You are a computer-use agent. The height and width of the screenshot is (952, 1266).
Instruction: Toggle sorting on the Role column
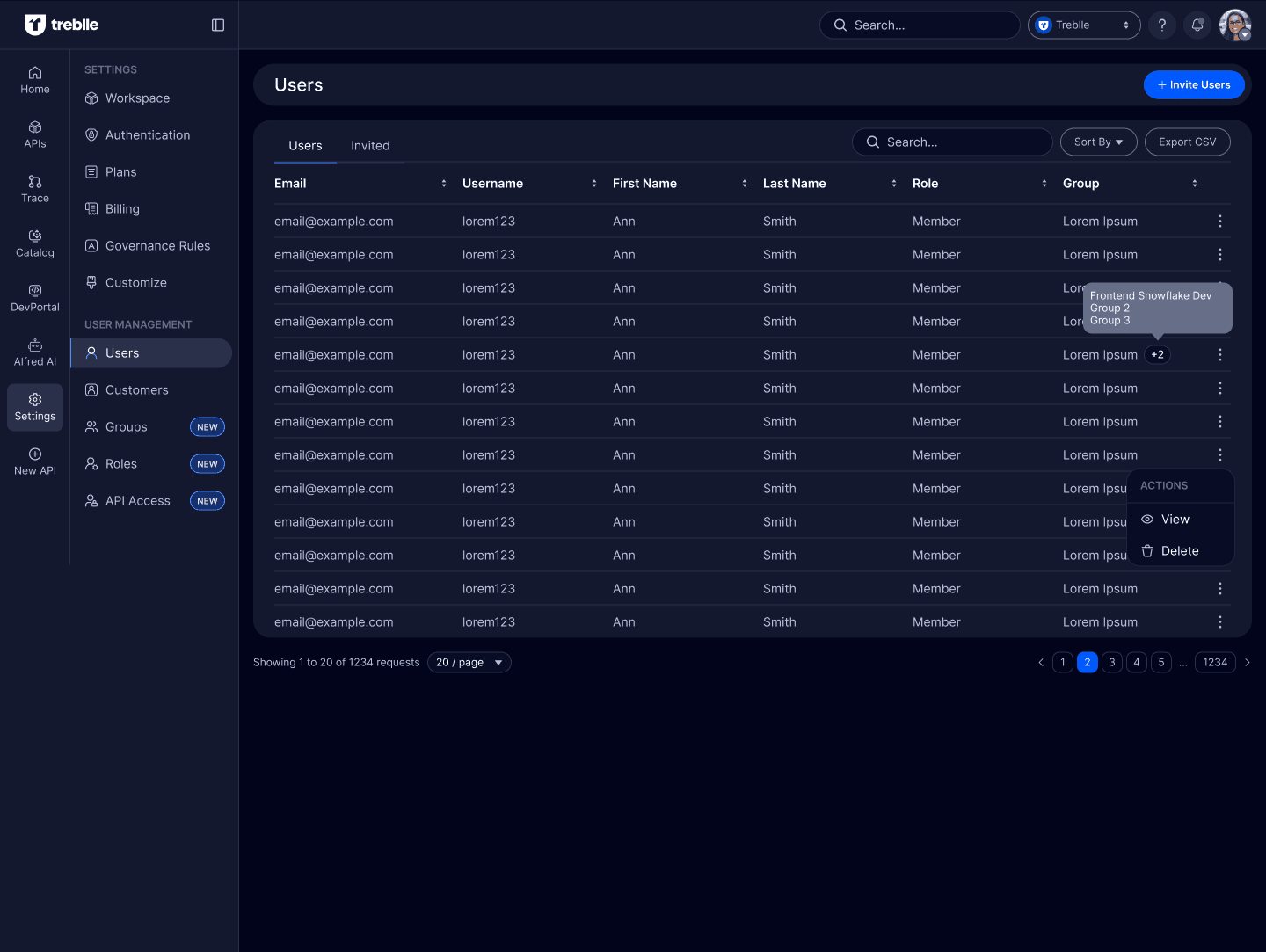tap(1044, 184)
